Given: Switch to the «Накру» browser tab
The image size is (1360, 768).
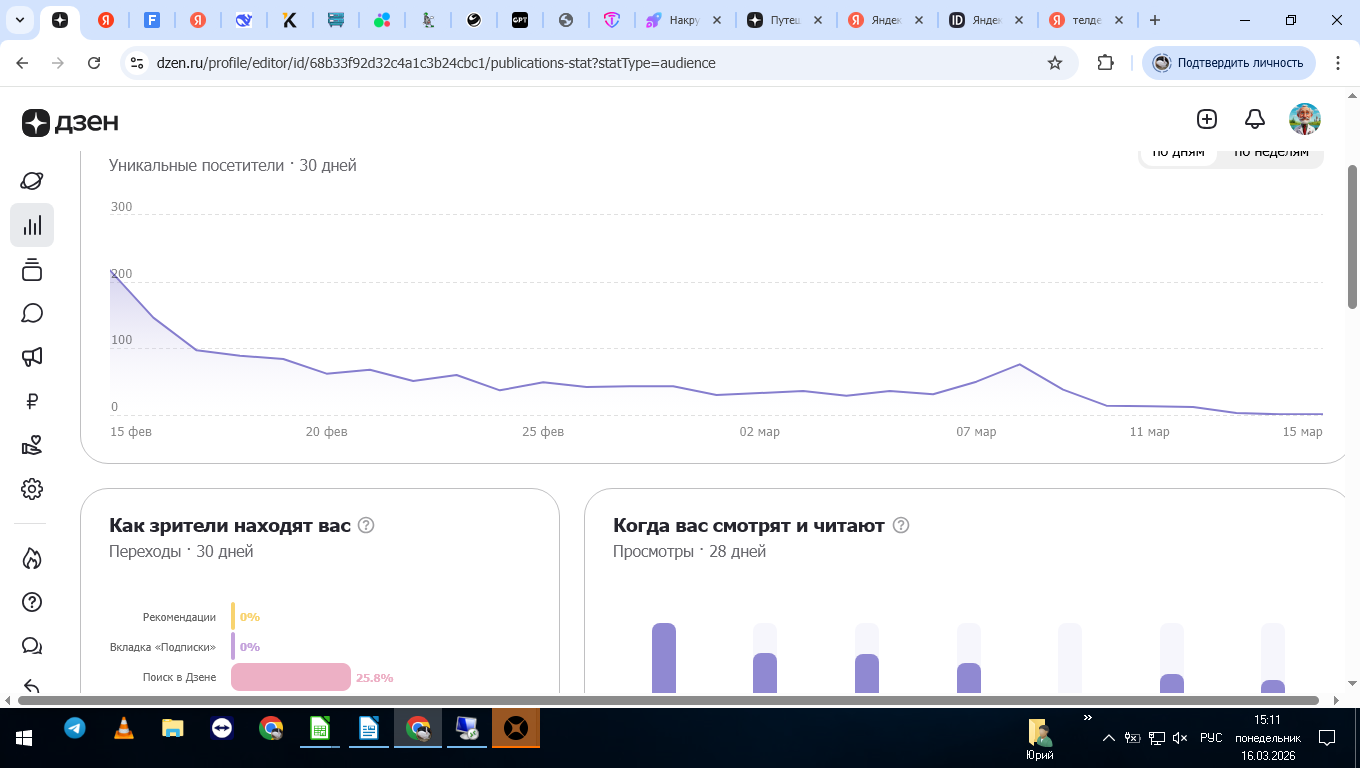Looking at the screenshot, I should click(x=678, y=20).
